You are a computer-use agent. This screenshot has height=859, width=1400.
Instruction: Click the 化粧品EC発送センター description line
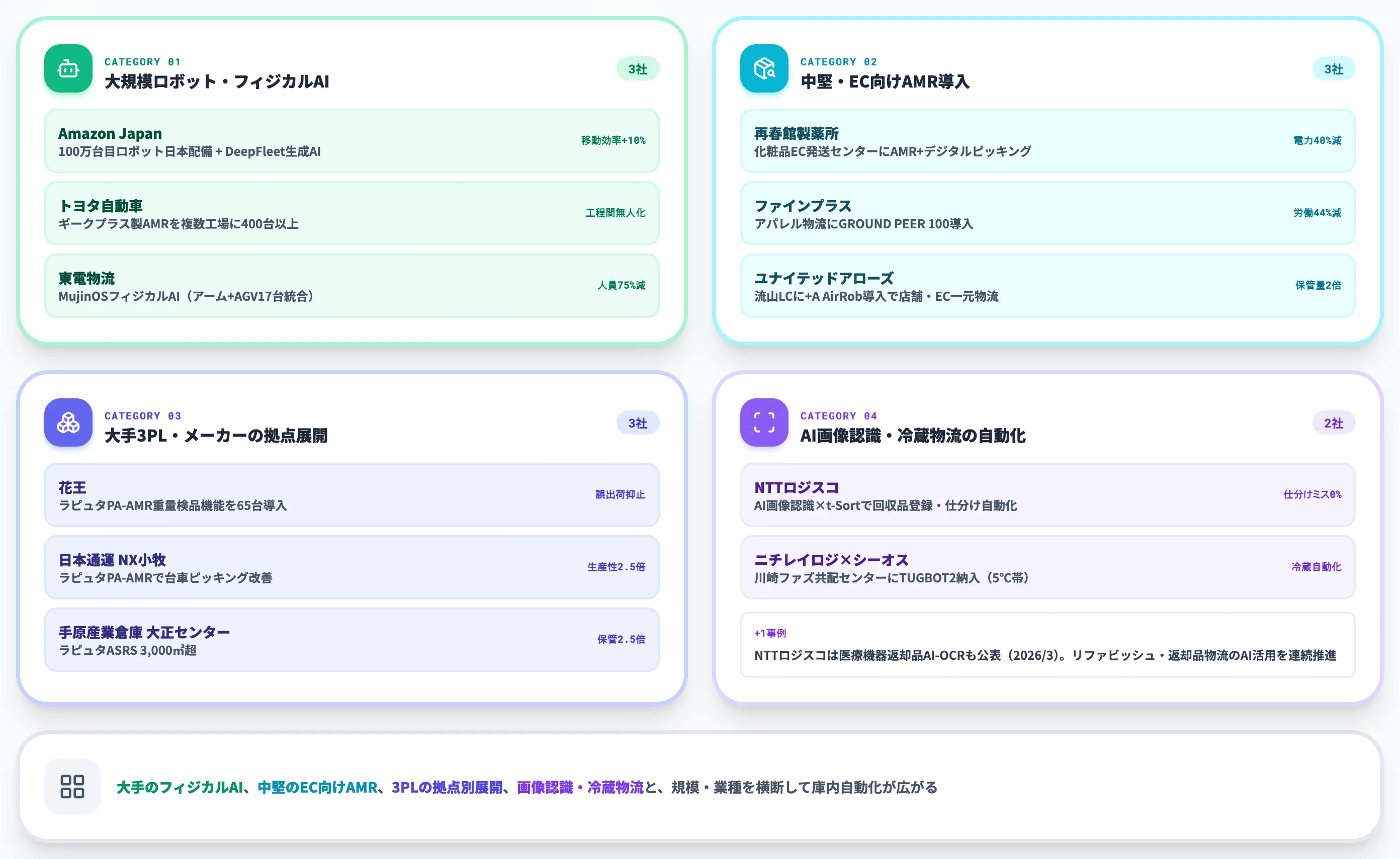click(x=893, y=152)
